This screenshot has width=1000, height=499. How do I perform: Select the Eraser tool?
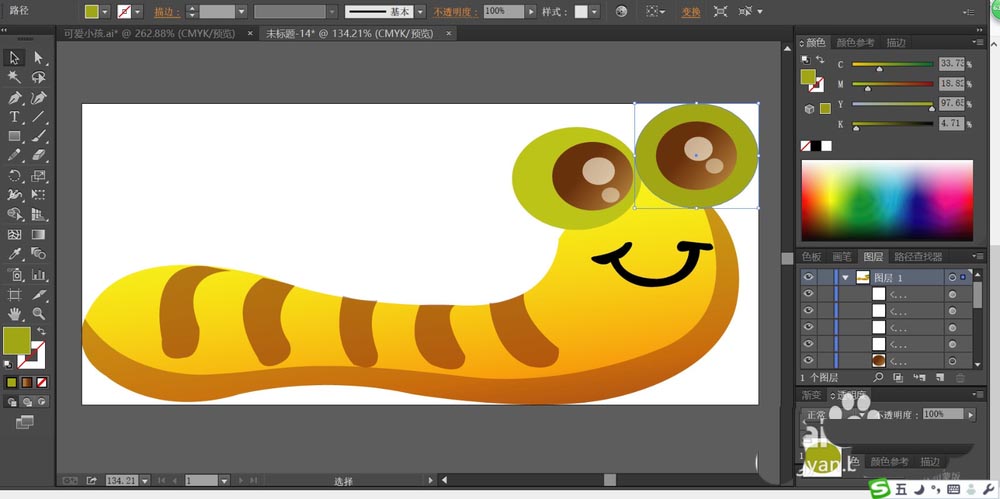pyautogui.click(x=38, y=155)
